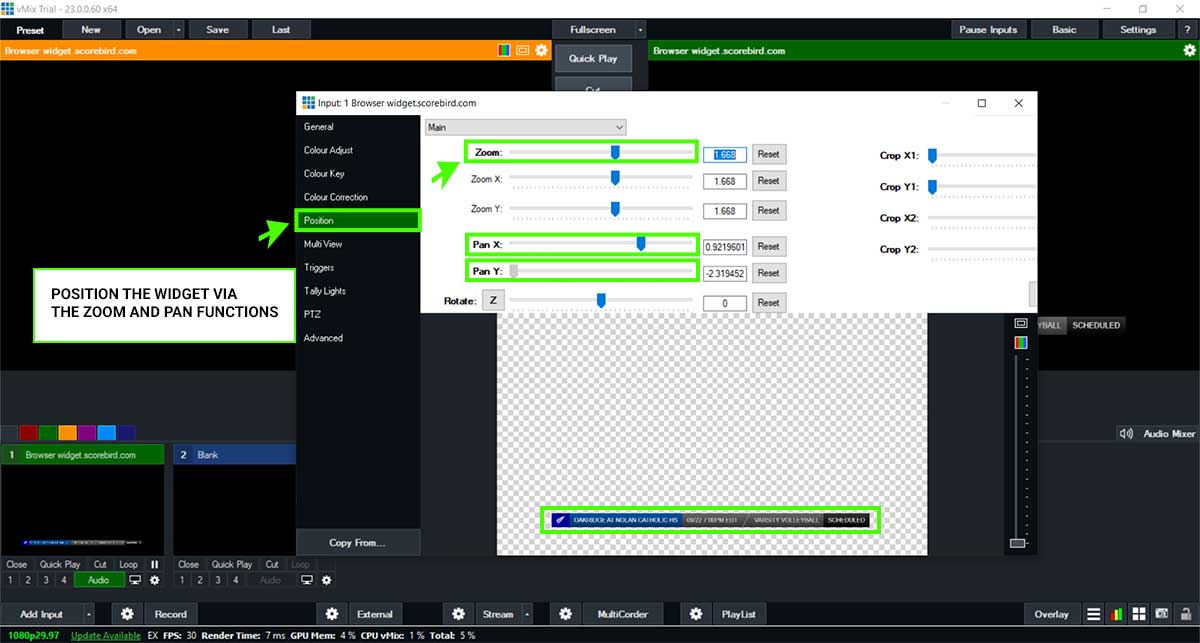
Task: Click Update Available link
Action: (x=106, y=635)
